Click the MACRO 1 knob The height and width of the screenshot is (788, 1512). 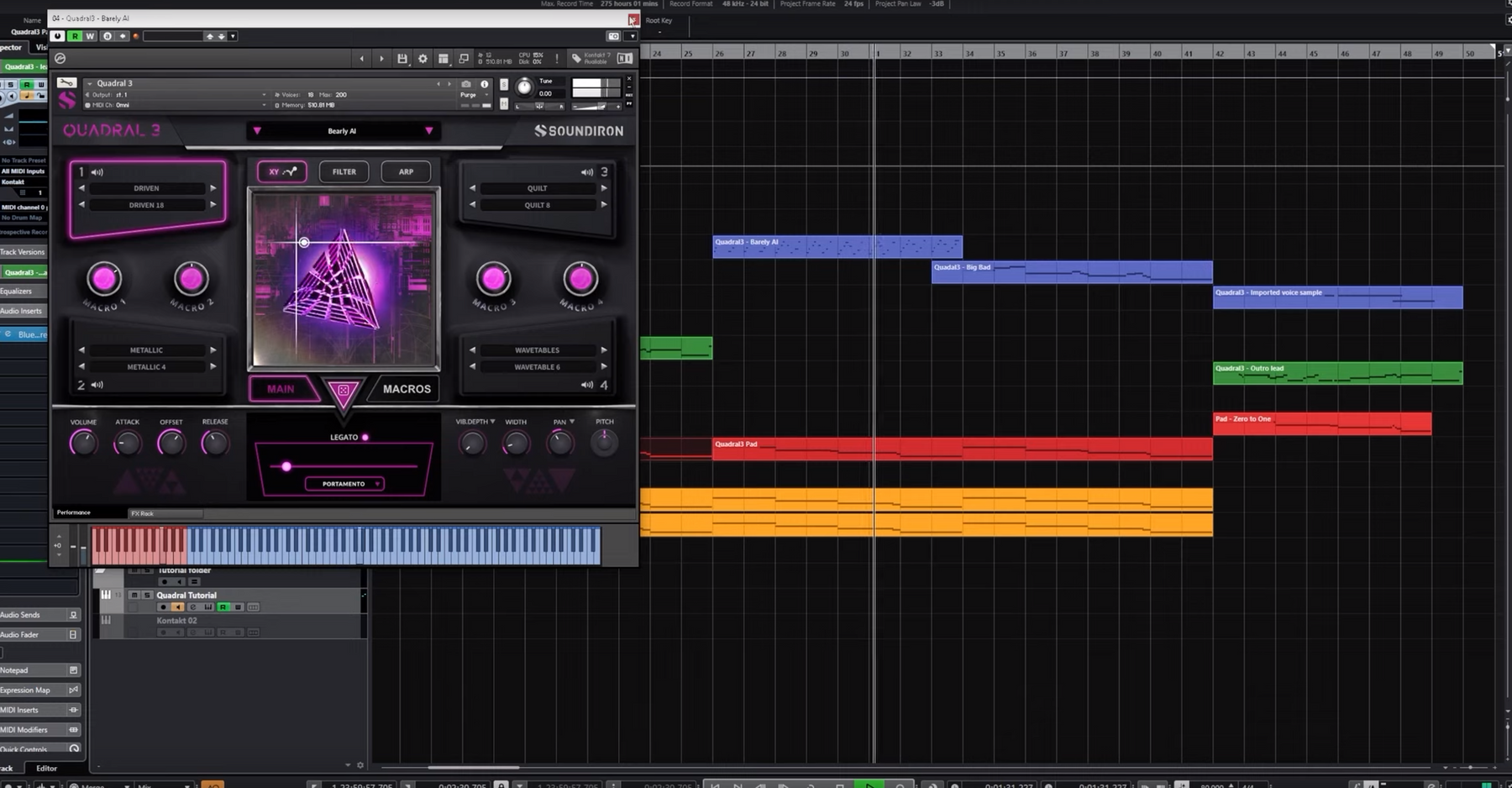coord(105,279)
